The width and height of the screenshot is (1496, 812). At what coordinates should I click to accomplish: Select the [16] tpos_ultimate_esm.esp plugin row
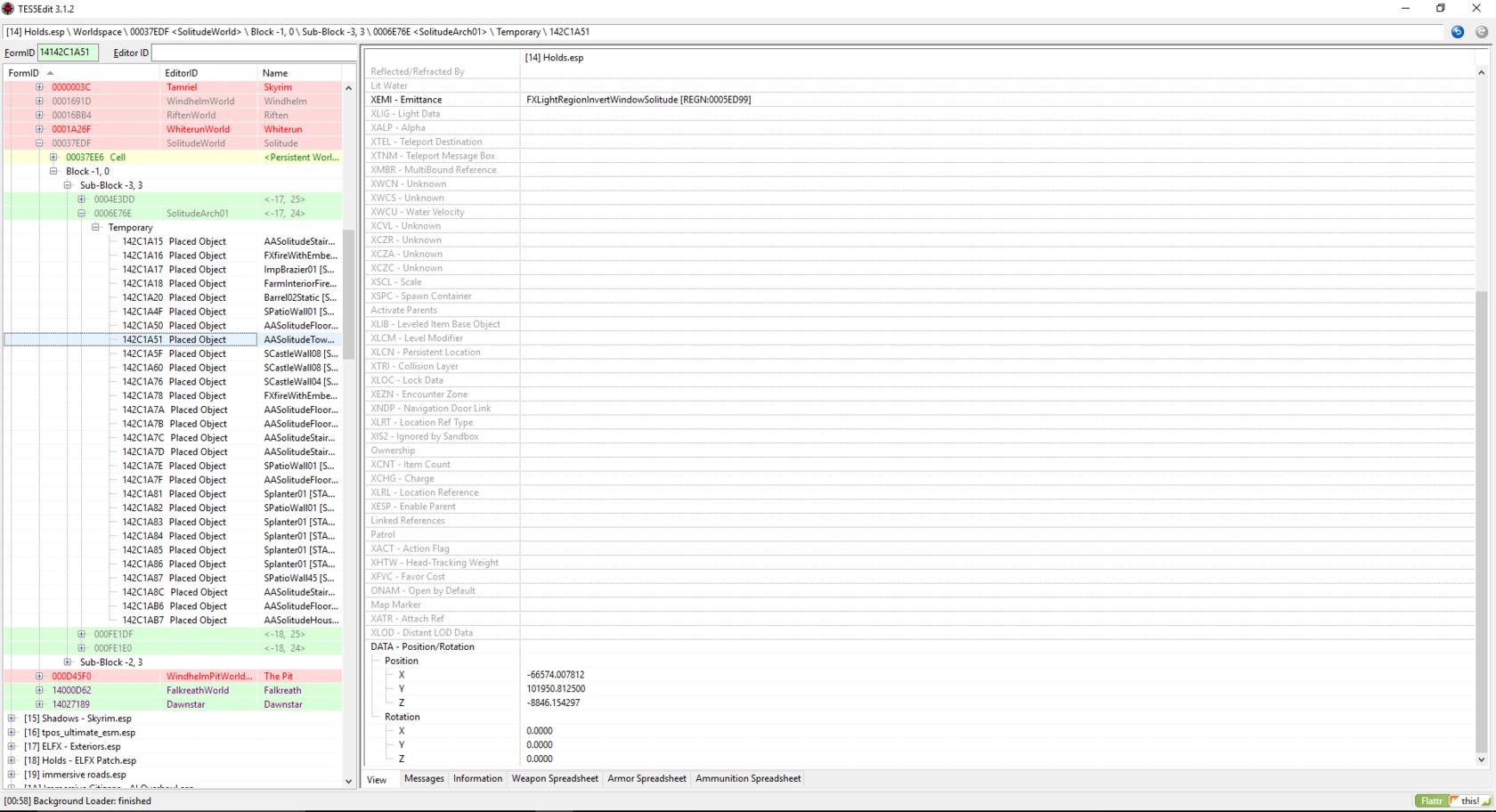[x=174, y=733]
